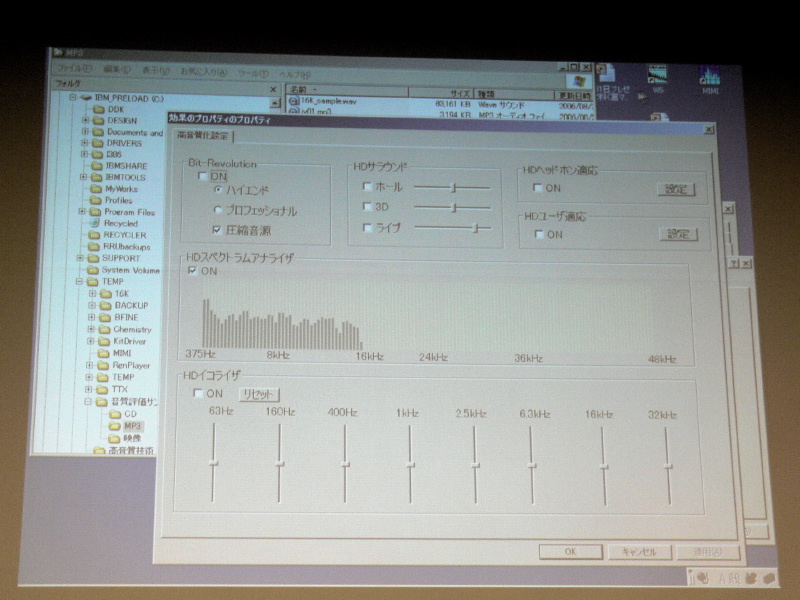Screen dimensions: 800x600
Task: Select the MIMI folder icon in tree
Action: click(104, 354)
